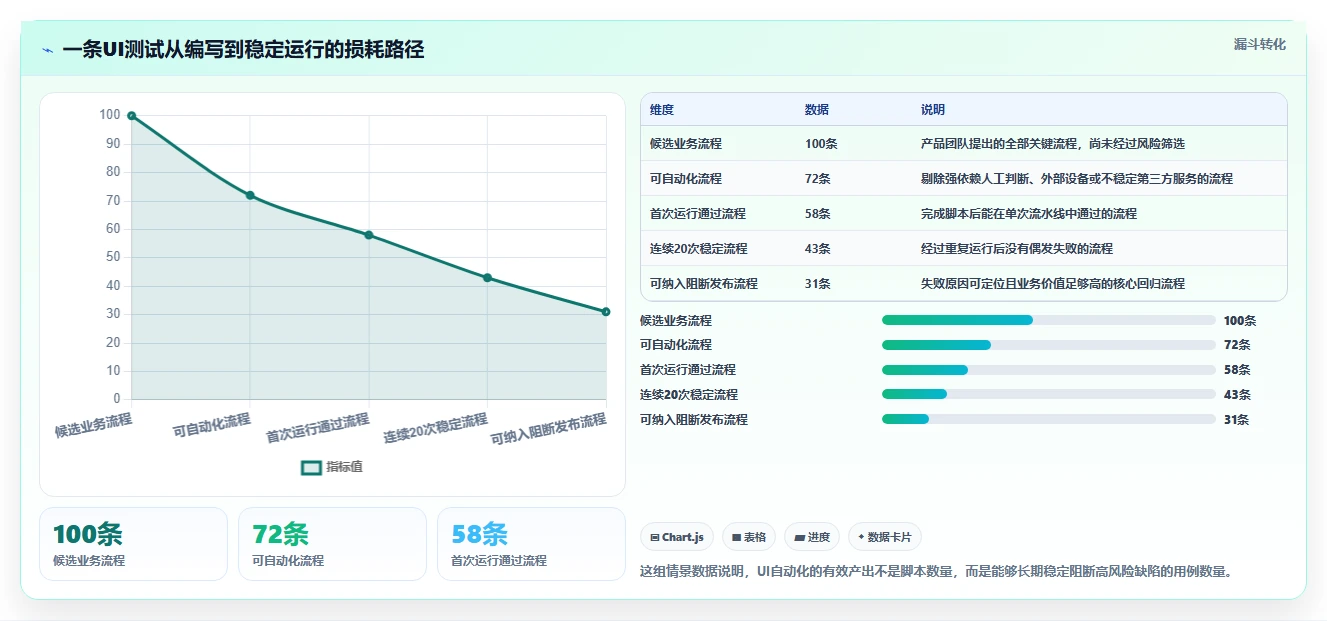The image size is (1327, 621).
Task: Click the 31条 table data cell
Action: click(818, 284)
